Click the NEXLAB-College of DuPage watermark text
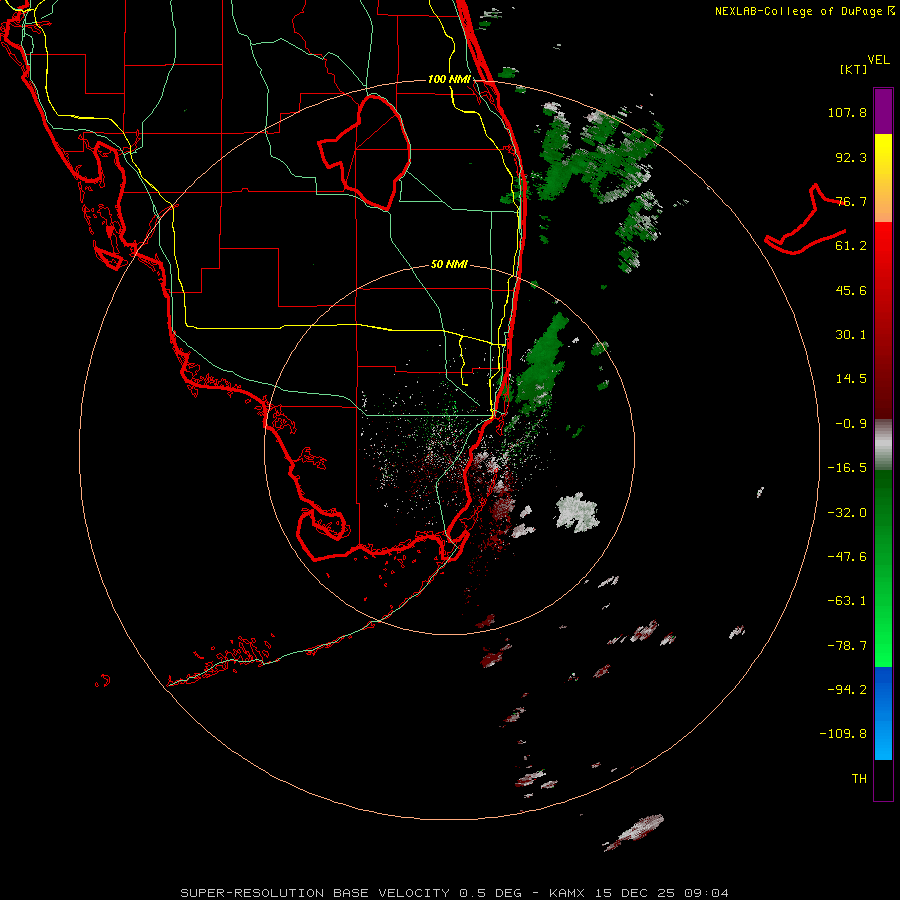 (x=805, y=11)
